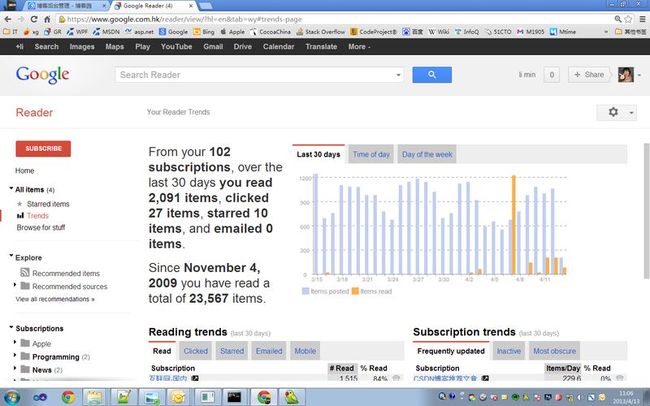This screenshot has width=650, height=406.
Task: Open the dropdown arrow beside the settings gear
Action: 631,112
